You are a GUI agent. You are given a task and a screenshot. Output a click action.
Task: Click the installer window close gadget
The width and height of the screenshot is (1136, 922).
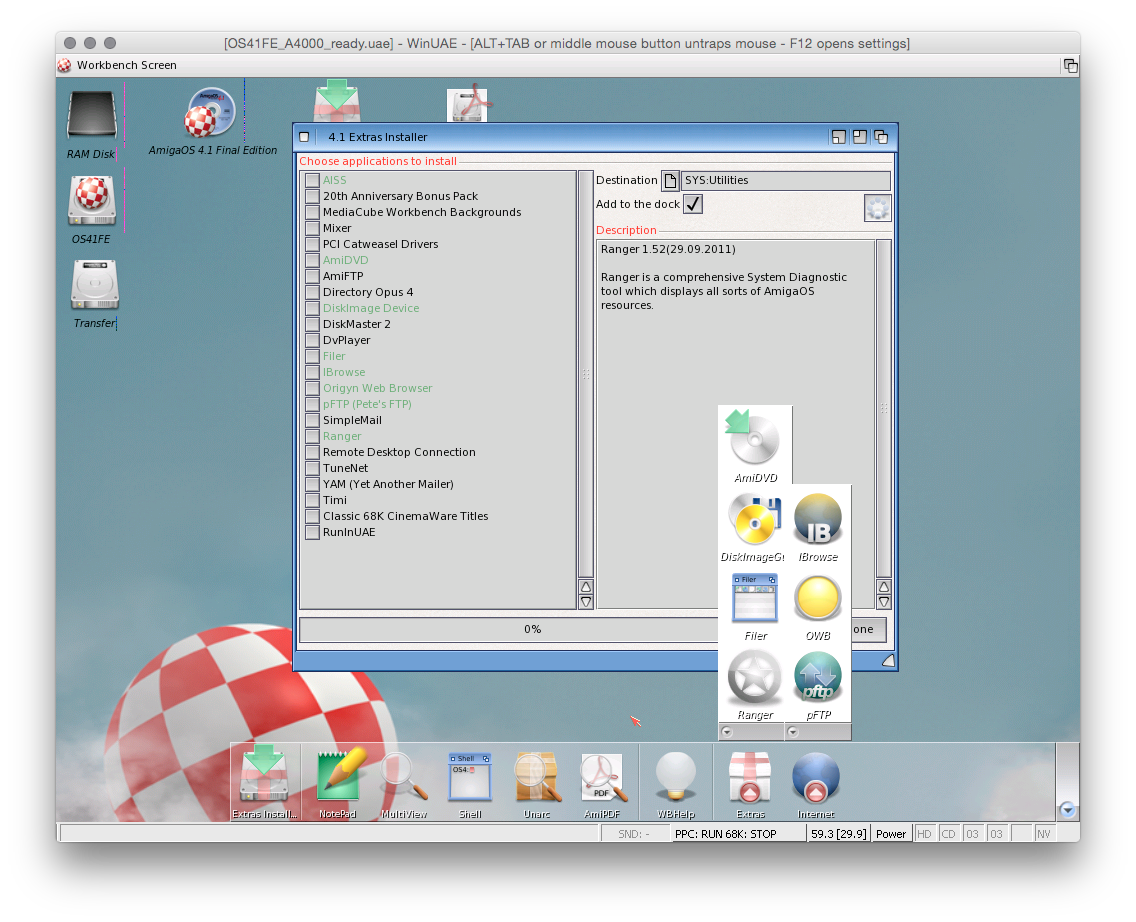point(304,137)
